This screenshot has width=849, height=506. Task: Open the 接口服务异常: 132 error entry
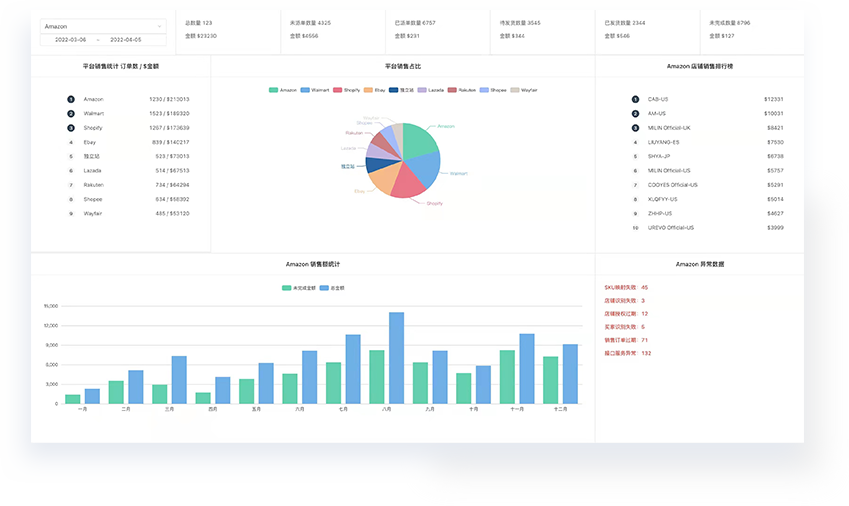[x=628, y=353]
